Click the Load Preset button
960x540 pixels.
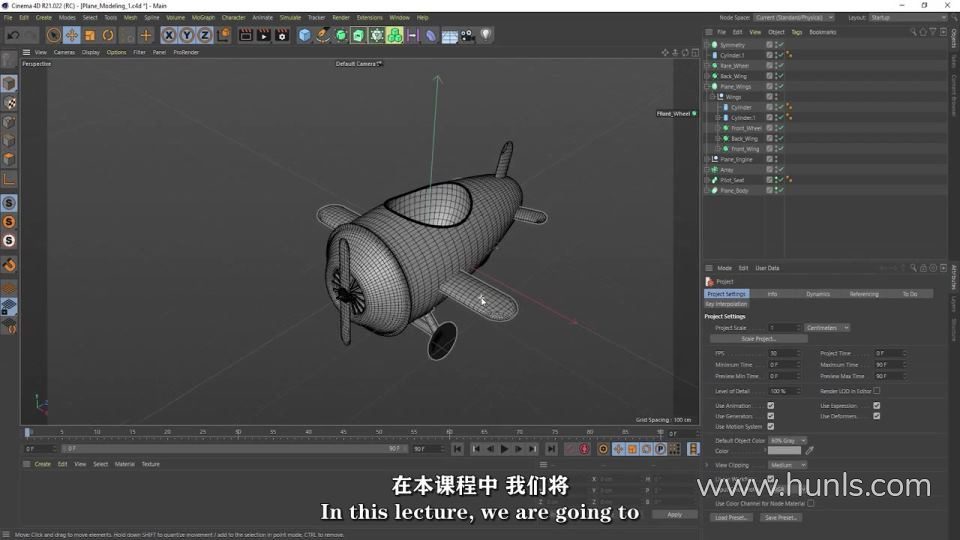click(732, 518)
